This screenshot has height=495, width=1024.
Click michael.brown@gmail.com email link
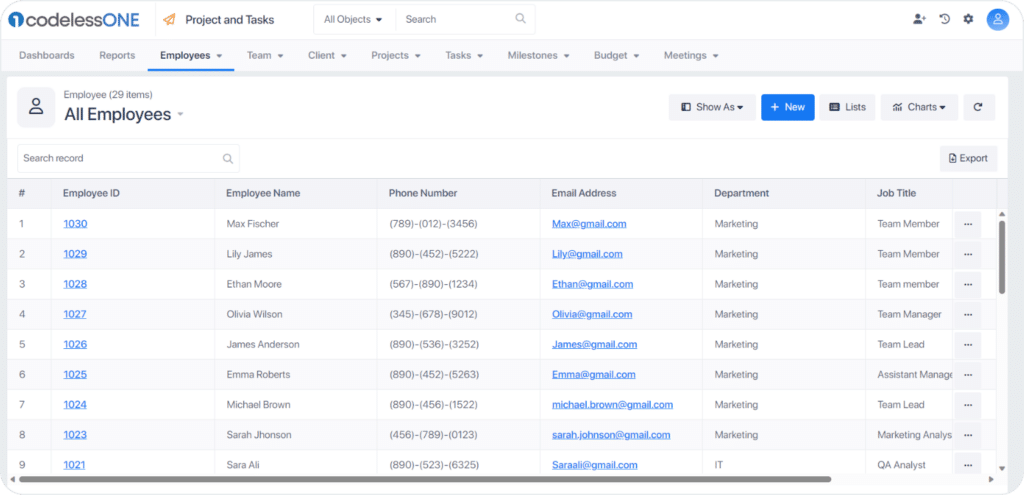point(612,405)
